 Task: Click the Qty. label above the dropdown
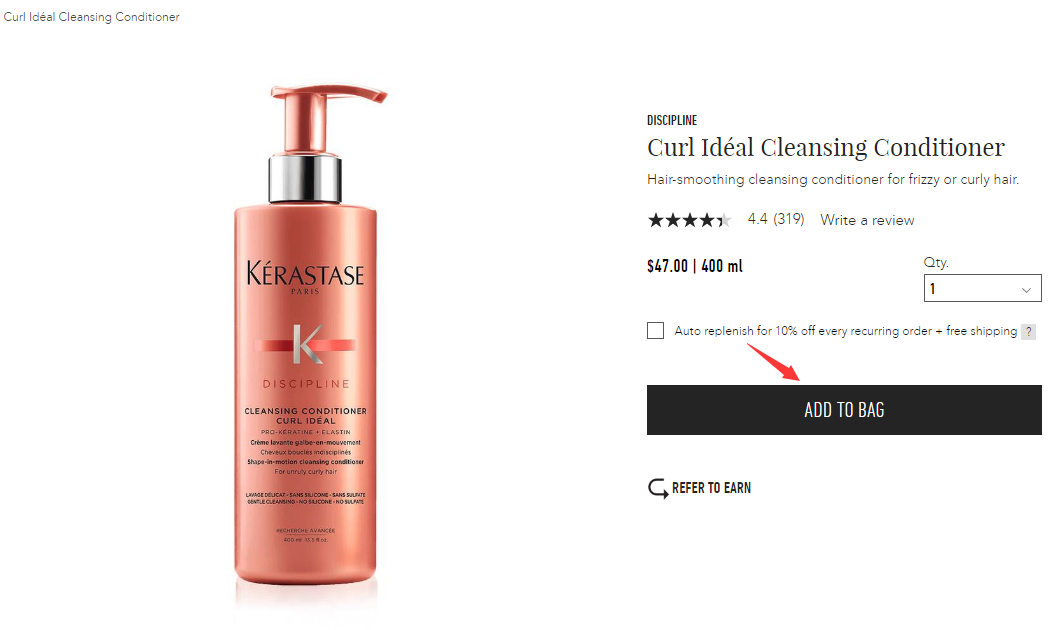tap(936, 263)
